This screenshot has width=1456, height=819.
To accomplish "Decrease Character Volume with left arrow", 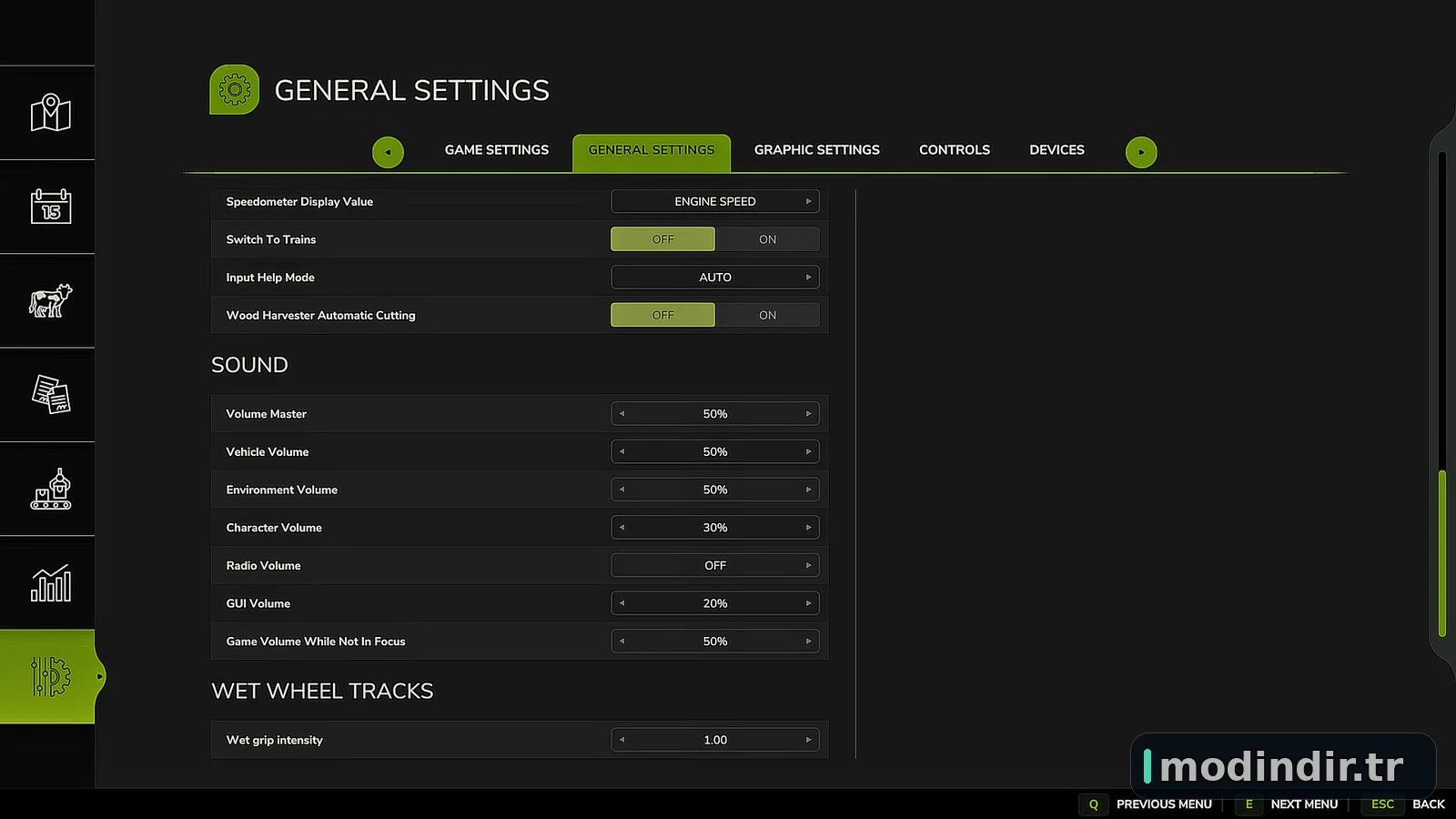I will (622, 528).
